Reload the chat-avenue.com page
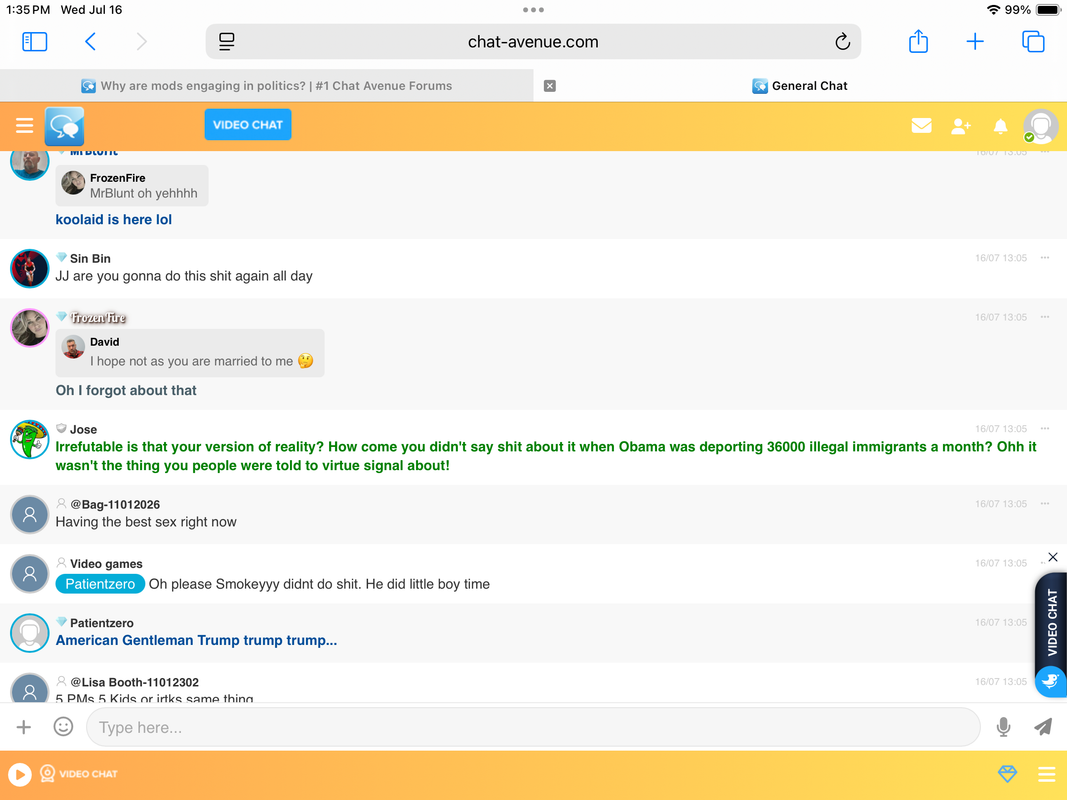The image size is (1067, 800). pyautogui.click(x=842, y=41)
